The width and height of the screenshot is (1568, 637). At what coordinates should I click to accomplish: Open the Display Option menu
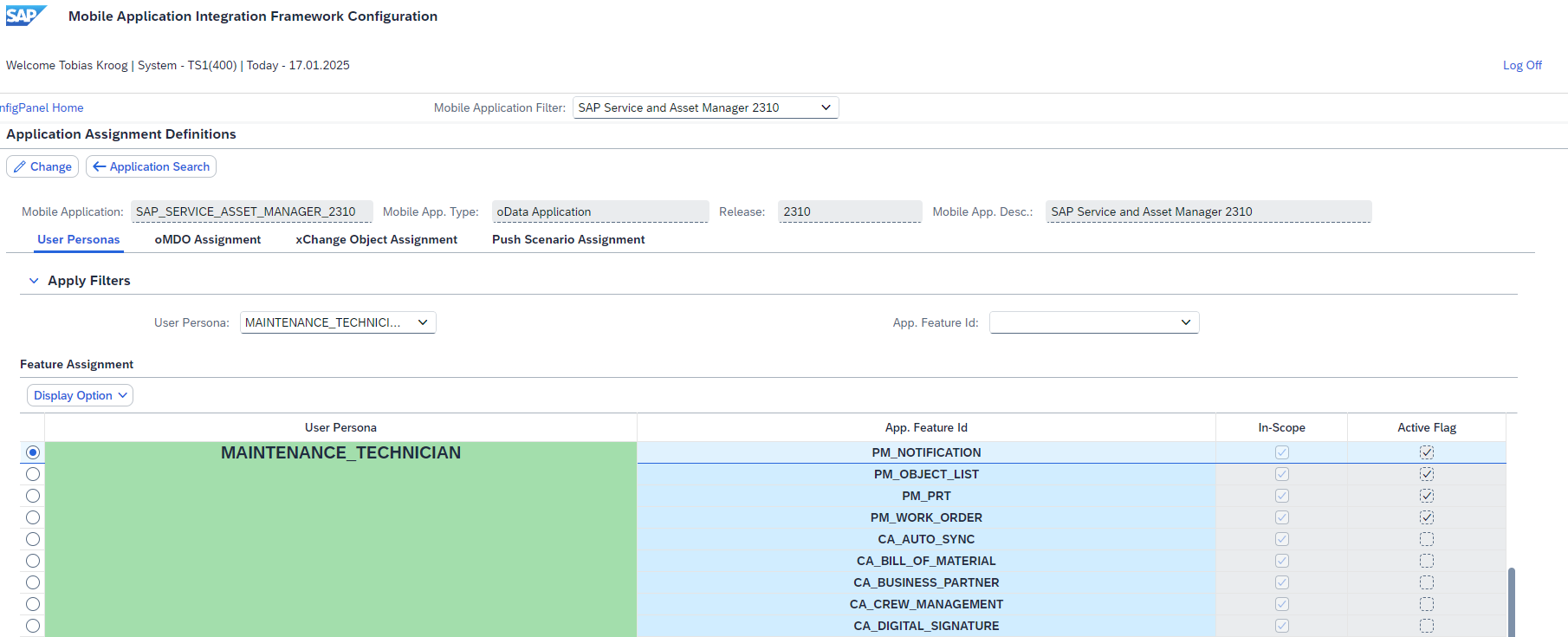pyautogui.click(x=80, y=395)
